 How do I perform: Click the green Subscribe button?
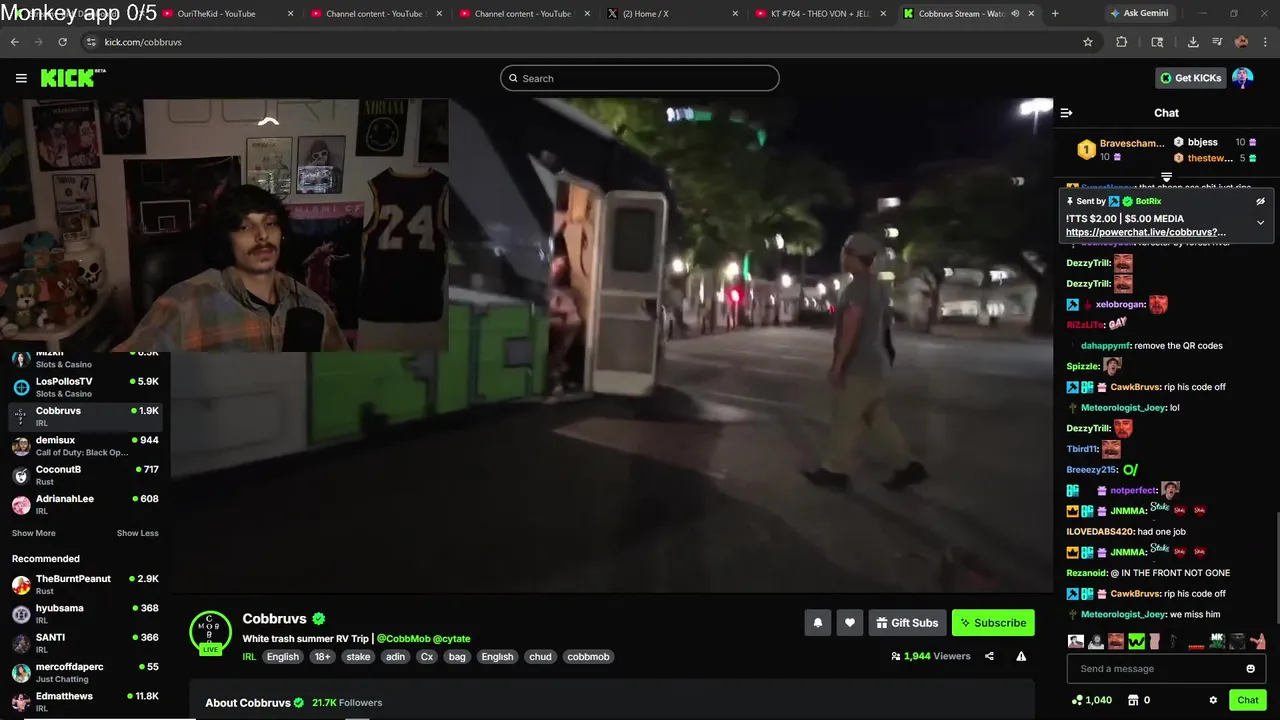[993, 623]
